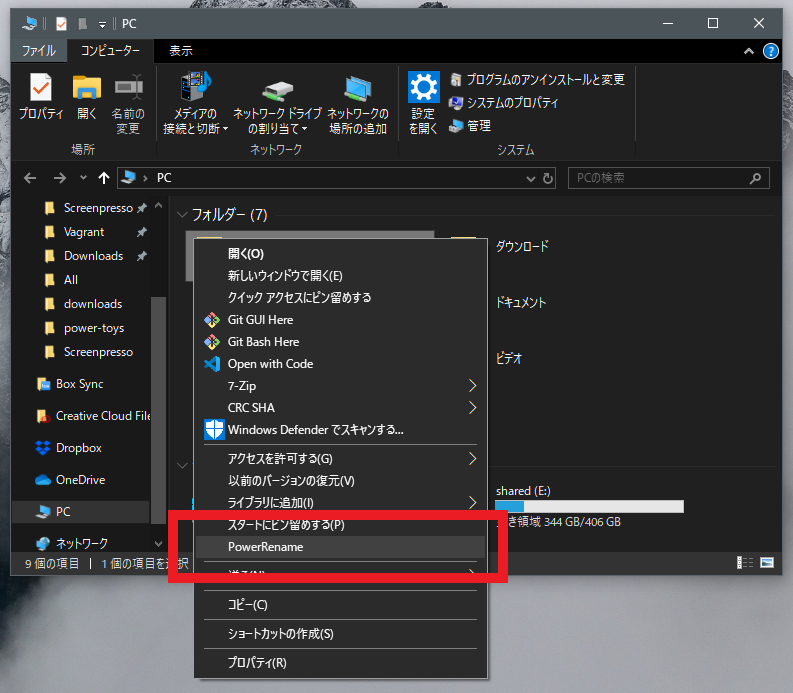This screenshot has width=793, height=693.
Task: Choose 開く(O) from context menu
Action: click(340, 253)
